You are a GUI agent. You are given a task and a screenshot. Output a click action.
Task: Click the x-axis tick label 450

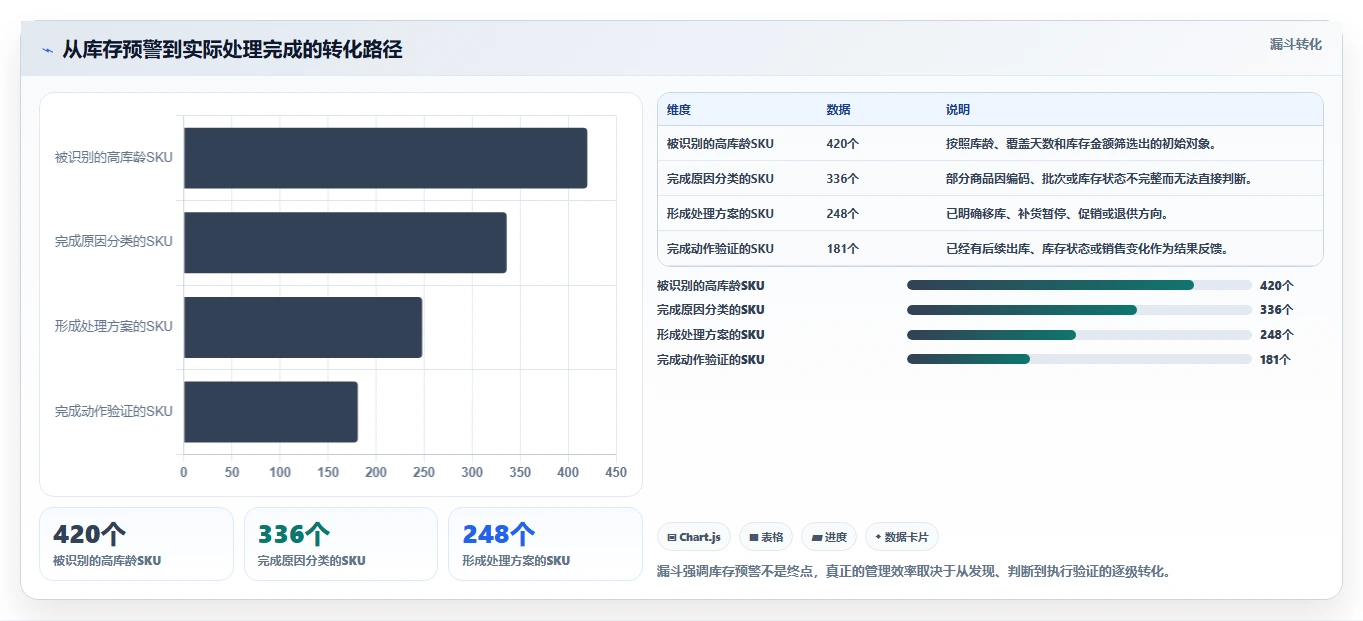pyautogui.click(x=616, y=473)
